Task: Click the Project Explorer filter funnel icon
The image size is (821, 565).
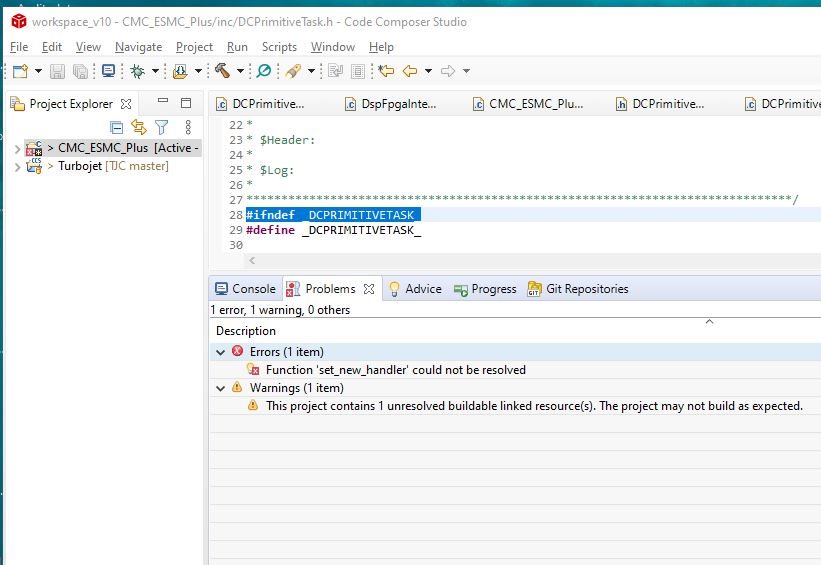Action: 161,127
